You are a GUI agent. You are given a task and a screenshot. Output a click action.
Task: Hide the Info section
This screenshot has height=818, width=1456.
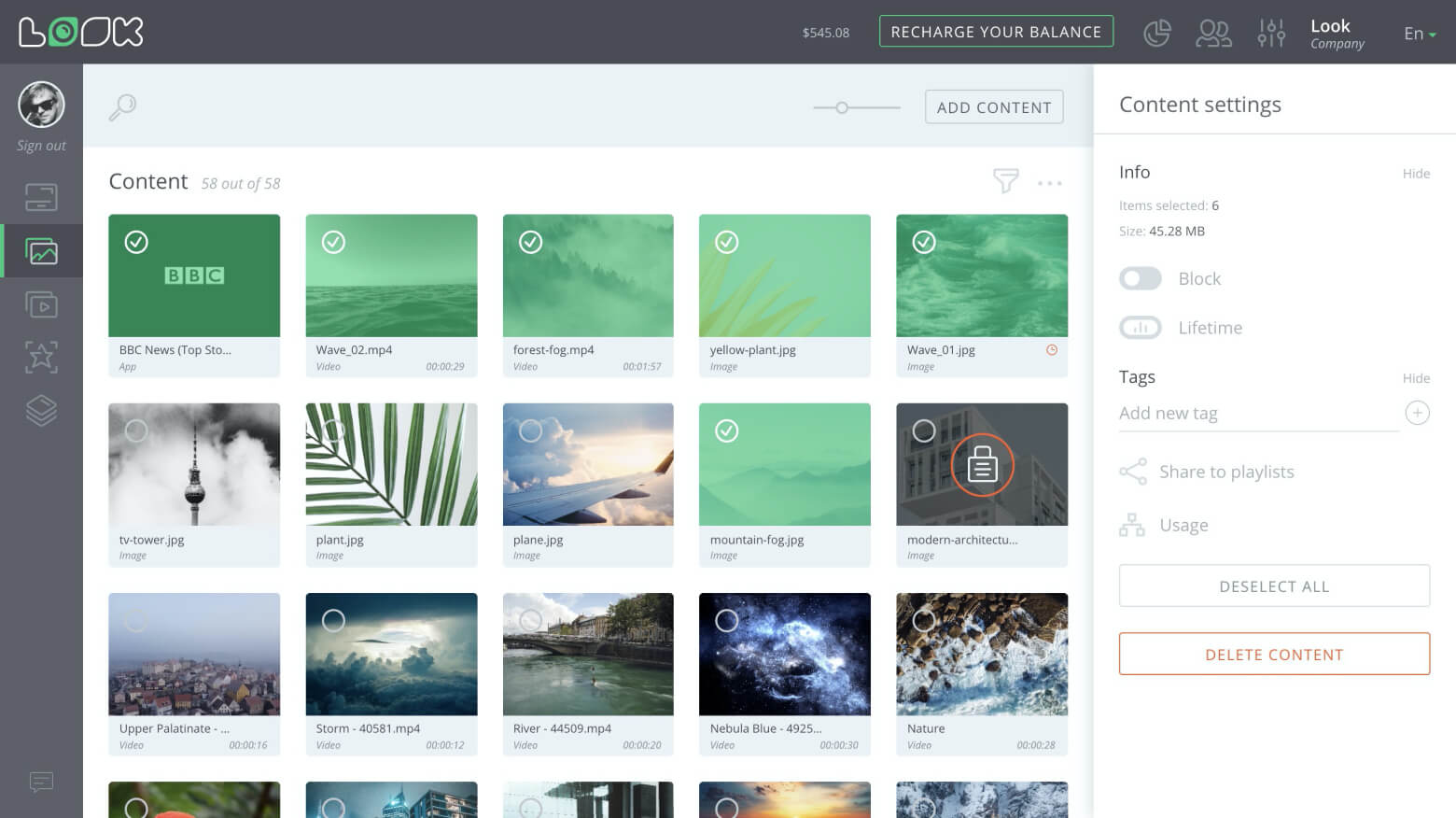pyautogui.click(x=1416, y=174)
